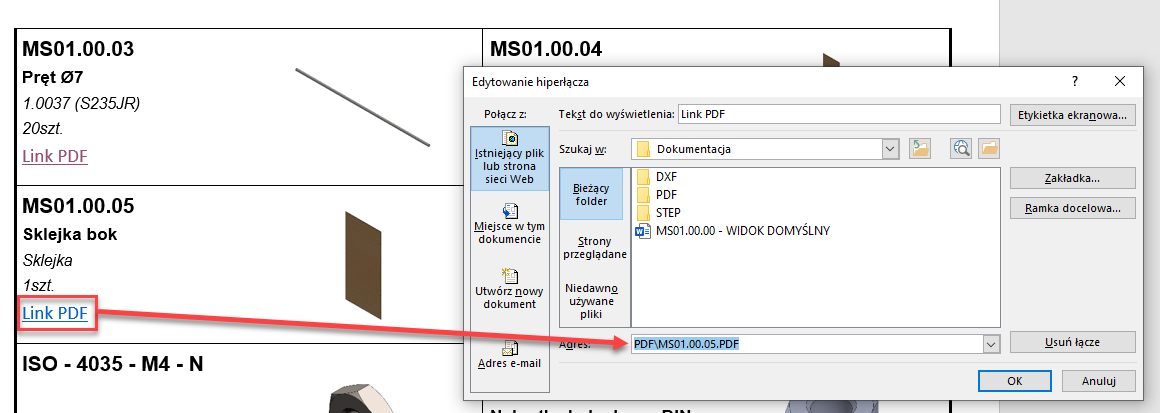Viewport: 1160px width, 413px height.
Task: Select the STEP folder in list
Action: [x=668, y=213]
